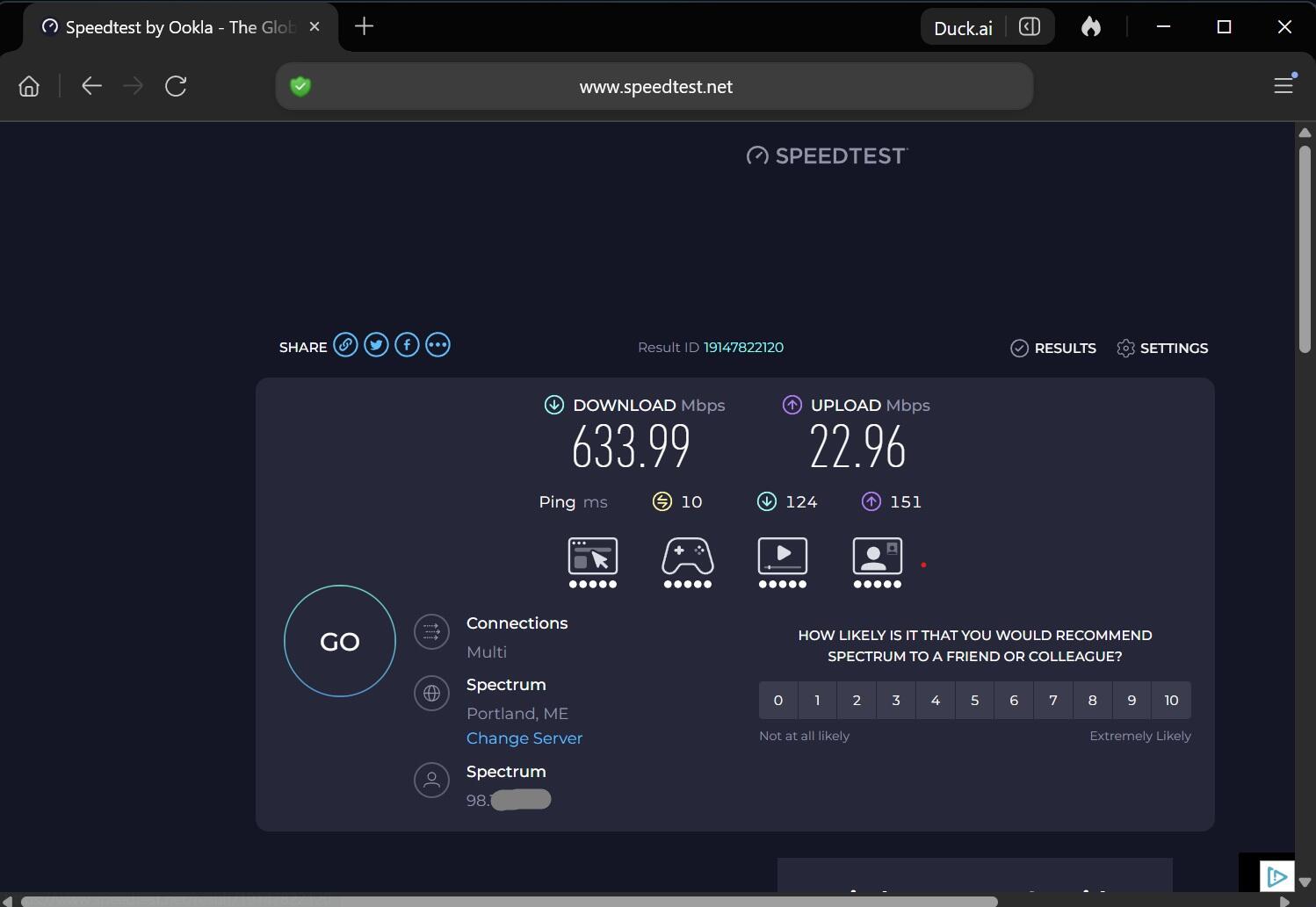Viewport: 1316px width, 907px height.
Task: Click the scroll down arrow
Action: [1305, 882]
